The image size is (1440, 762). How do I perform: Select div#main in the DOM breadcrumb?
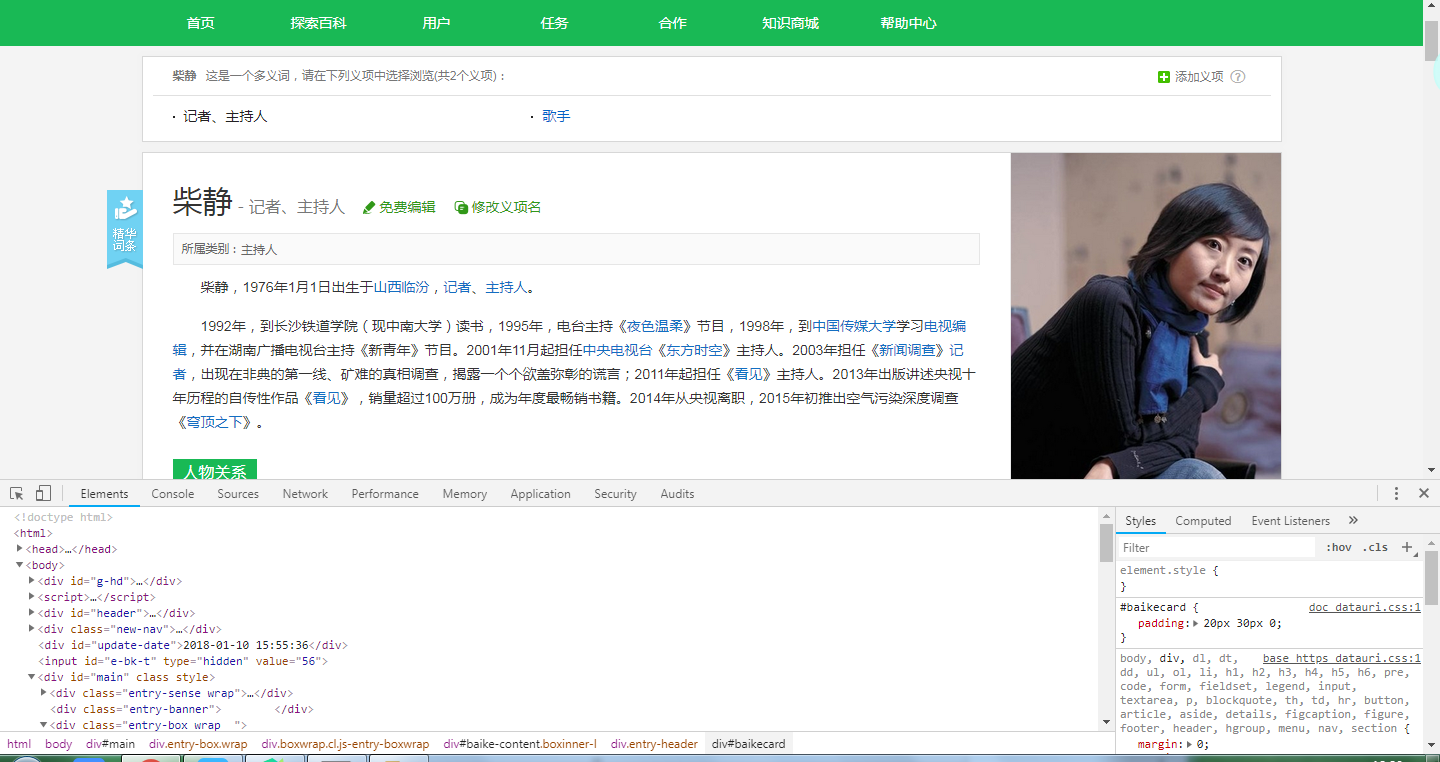110,744
